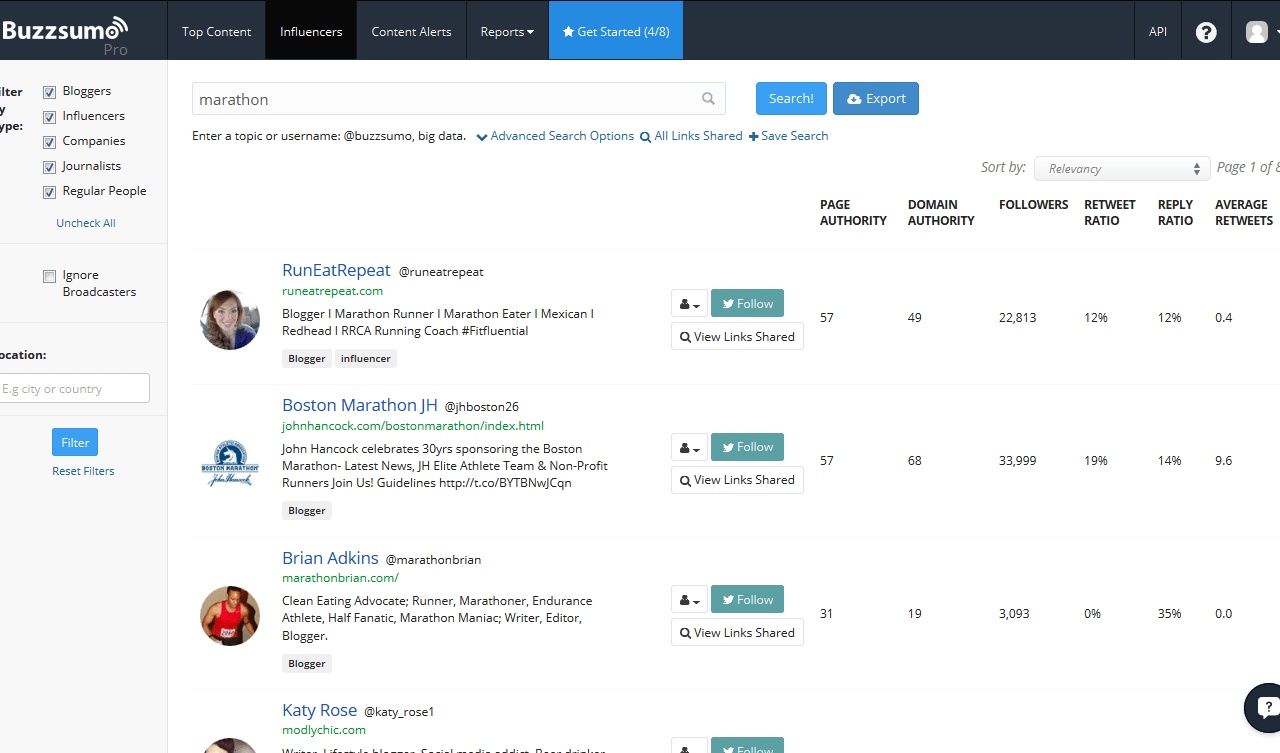View links shared by RunEatRepeat
Screen dimensions: 1280x753
(737, 337)
